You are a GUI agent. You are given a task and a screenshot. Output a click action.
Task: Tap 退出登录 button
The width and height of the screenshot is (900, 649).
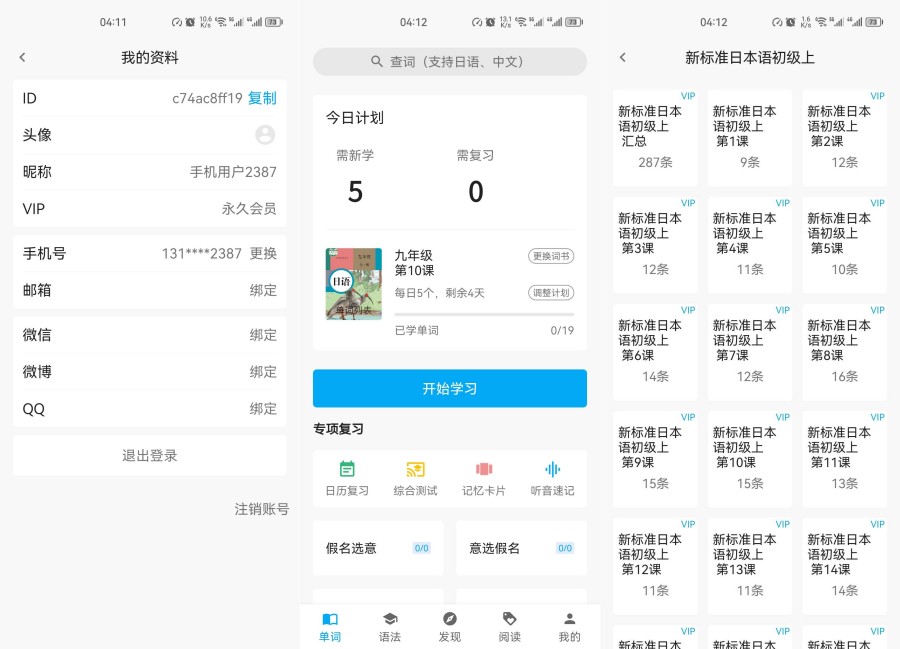pos(149,456)
